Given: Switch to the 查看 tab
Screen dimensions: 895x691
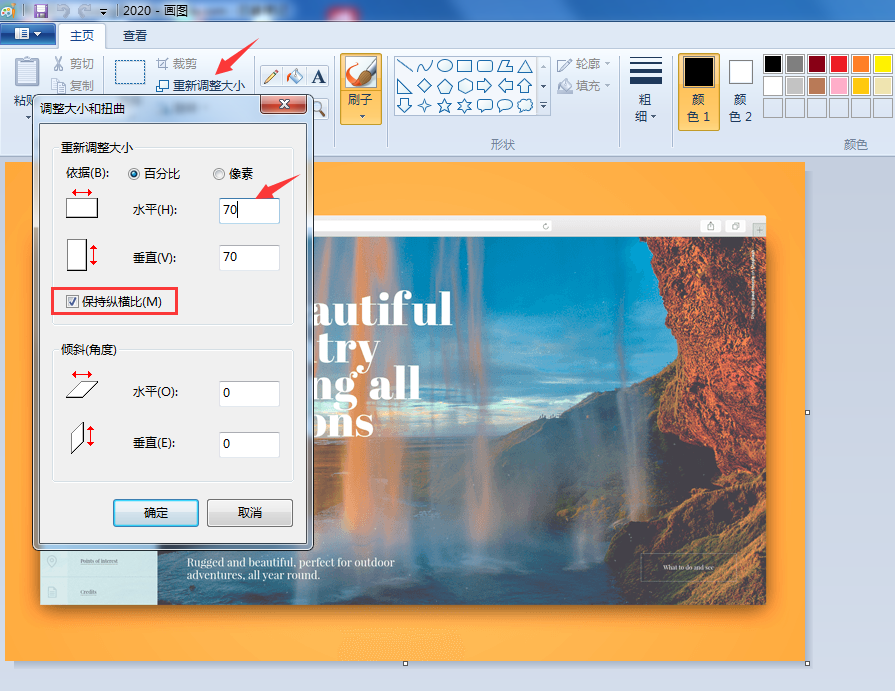Looking at the screenshot, I should pos(135,35).
